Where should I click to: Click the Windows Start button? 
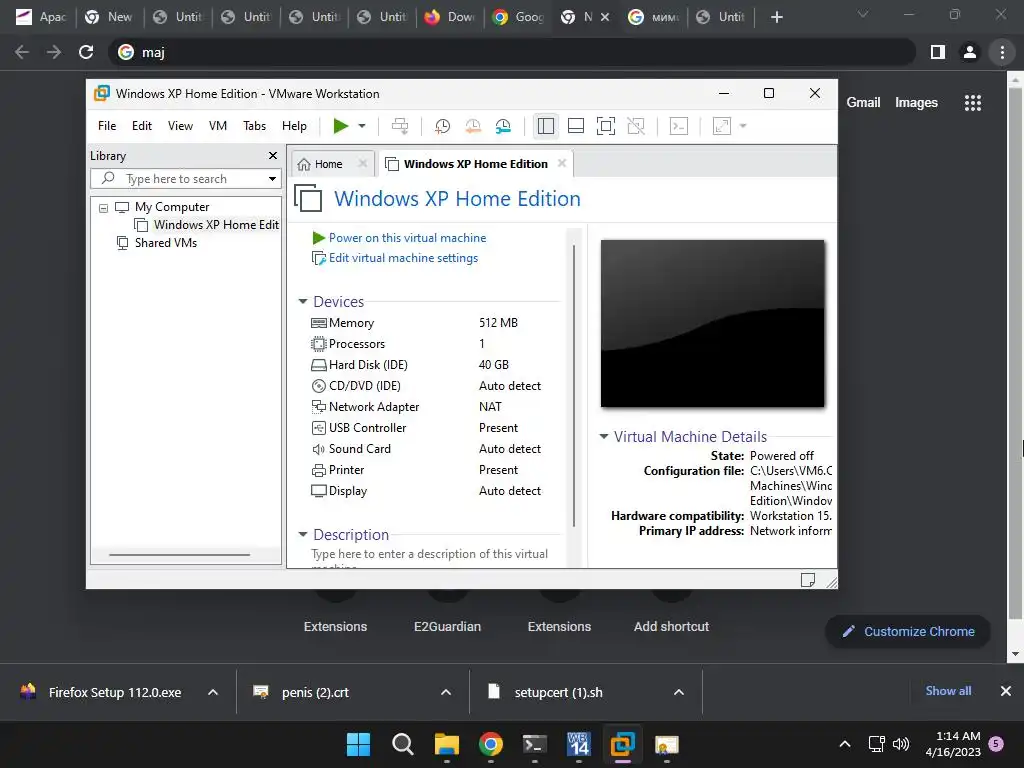(358, 744)
